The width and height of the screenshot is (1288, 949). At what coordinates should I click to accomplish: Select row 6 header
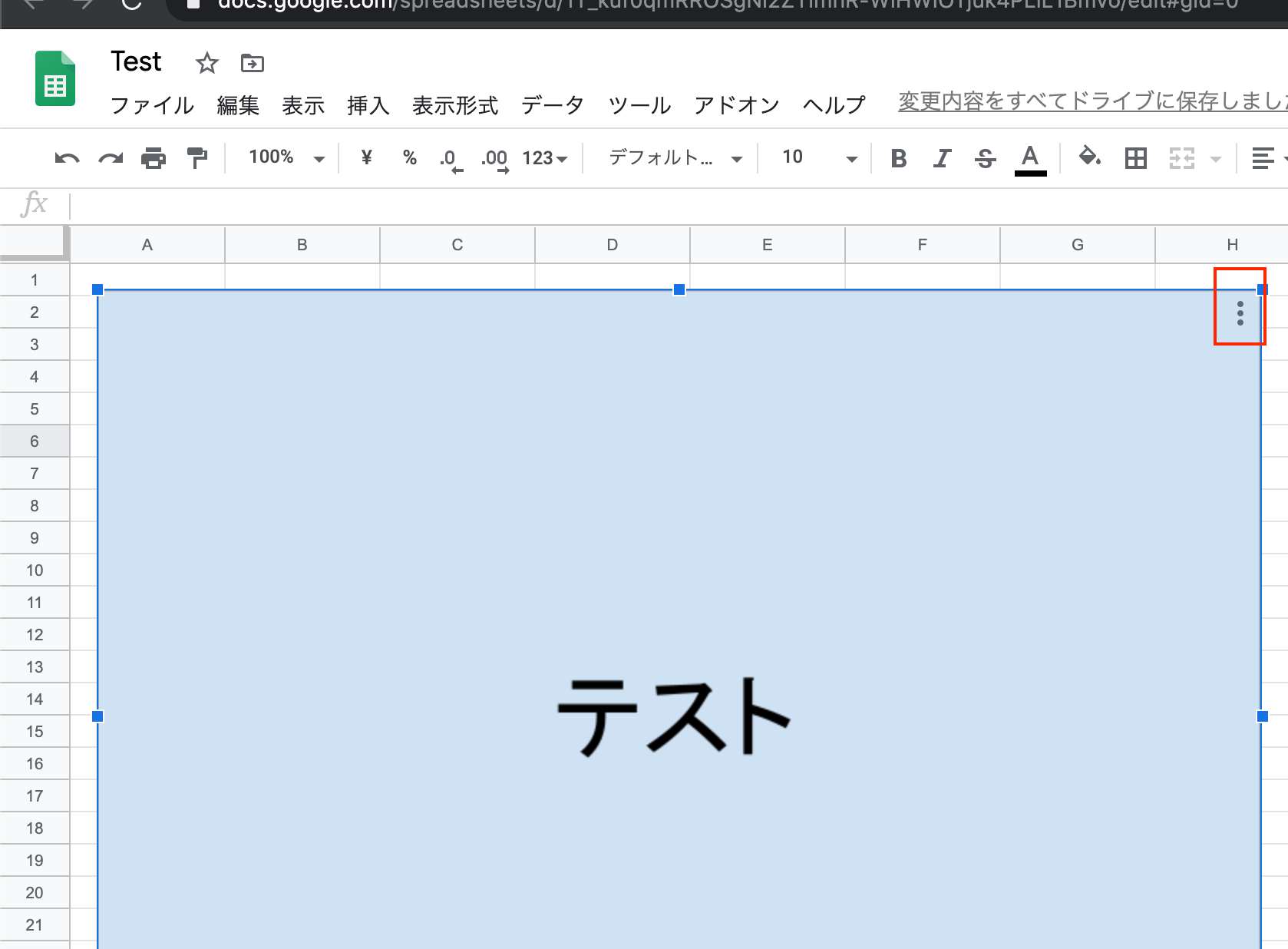click(x=35, y=441)
